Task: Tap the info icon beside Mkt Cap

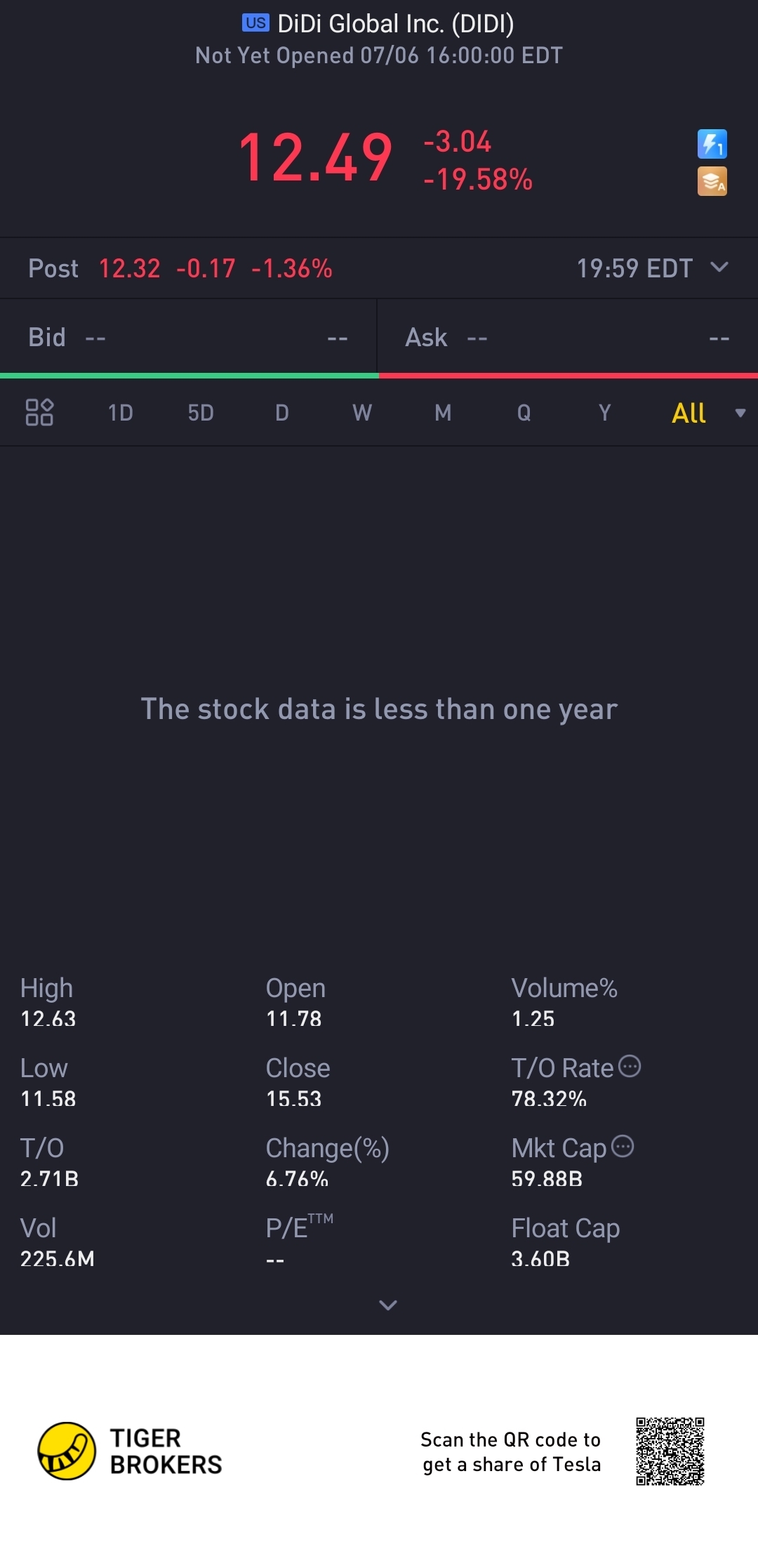Action: tap(623, 1146)
